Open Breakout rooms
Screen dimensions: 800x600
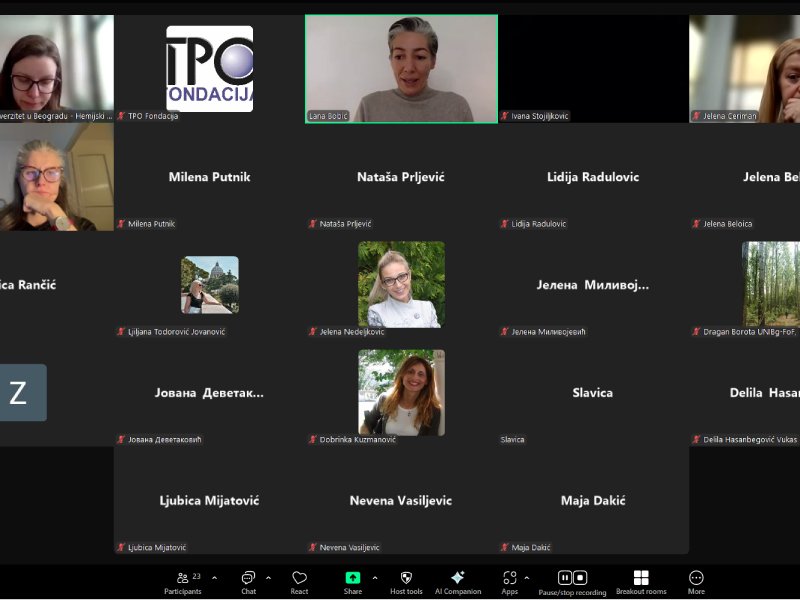tap(641, 579)
